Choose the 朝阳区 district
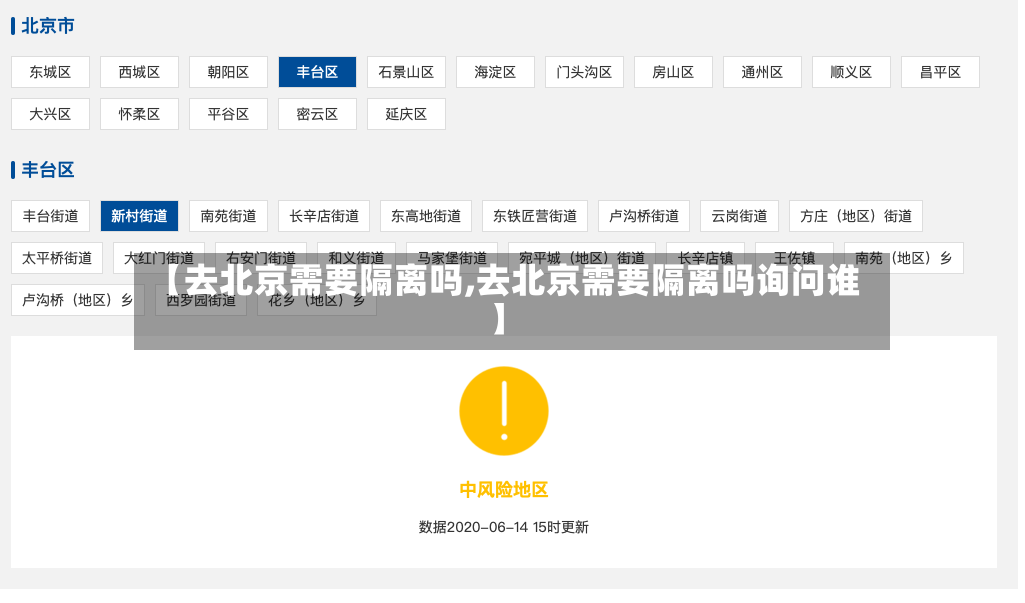The width and height of the screenshot is (1025, 603). click(x=228, y=73)
